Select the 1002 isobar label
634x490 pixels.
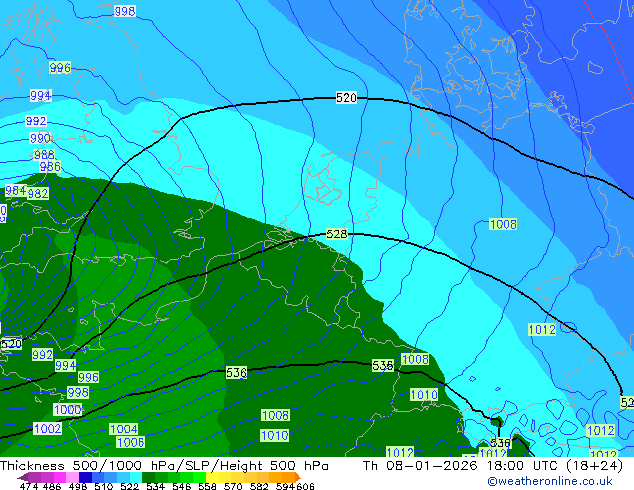point(48,429)
